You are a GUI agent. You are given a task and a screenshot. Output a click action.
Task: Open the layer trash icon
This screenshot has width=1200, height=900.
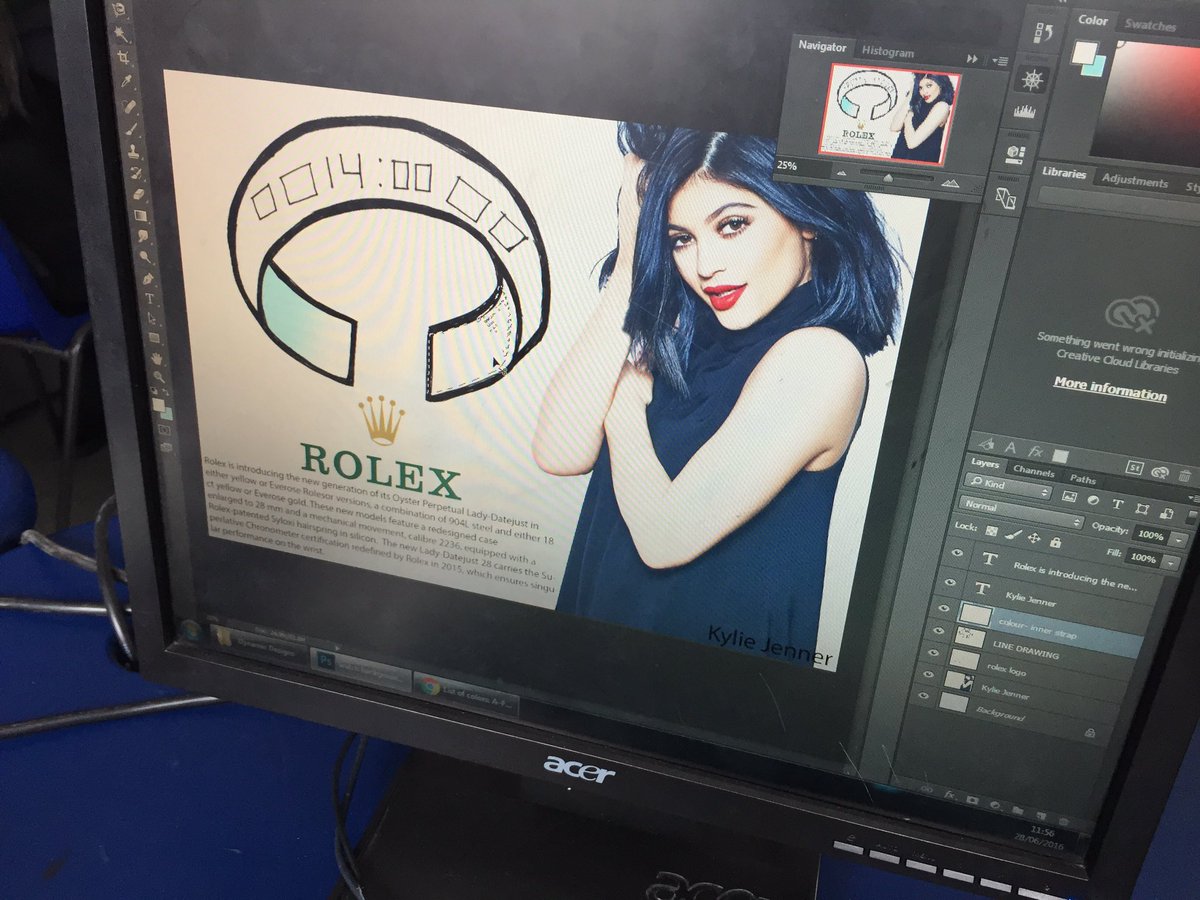tap(1184, 475)
